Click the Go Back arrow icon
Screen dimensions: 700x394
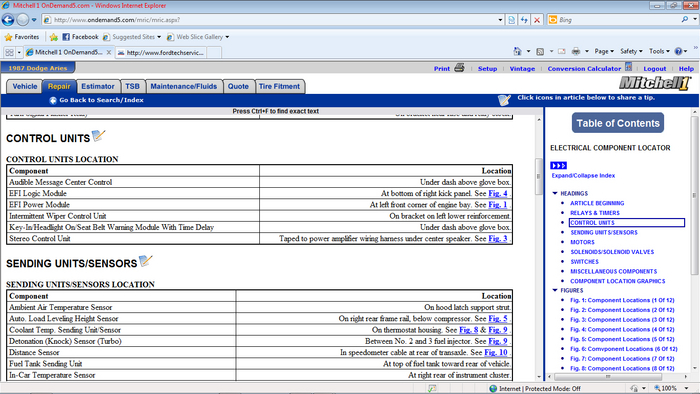[x=53, y=100]
